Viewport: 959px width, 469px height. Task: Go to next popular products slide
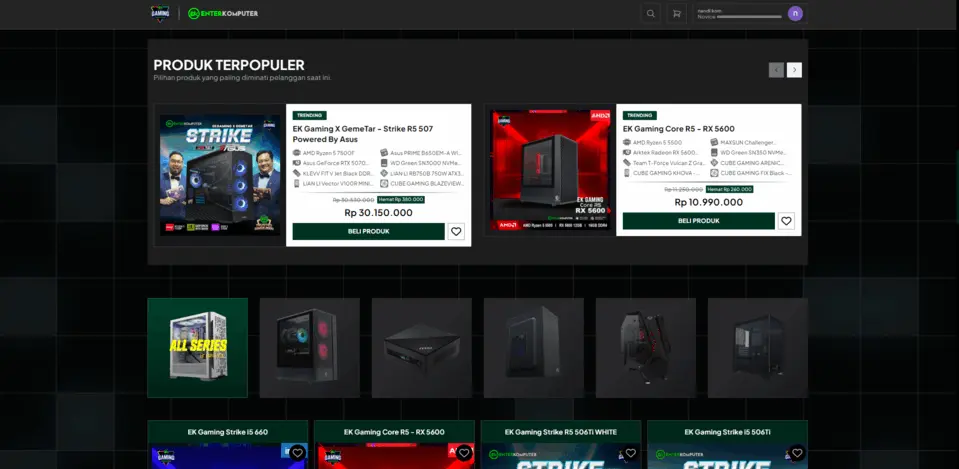click(794, 70)
